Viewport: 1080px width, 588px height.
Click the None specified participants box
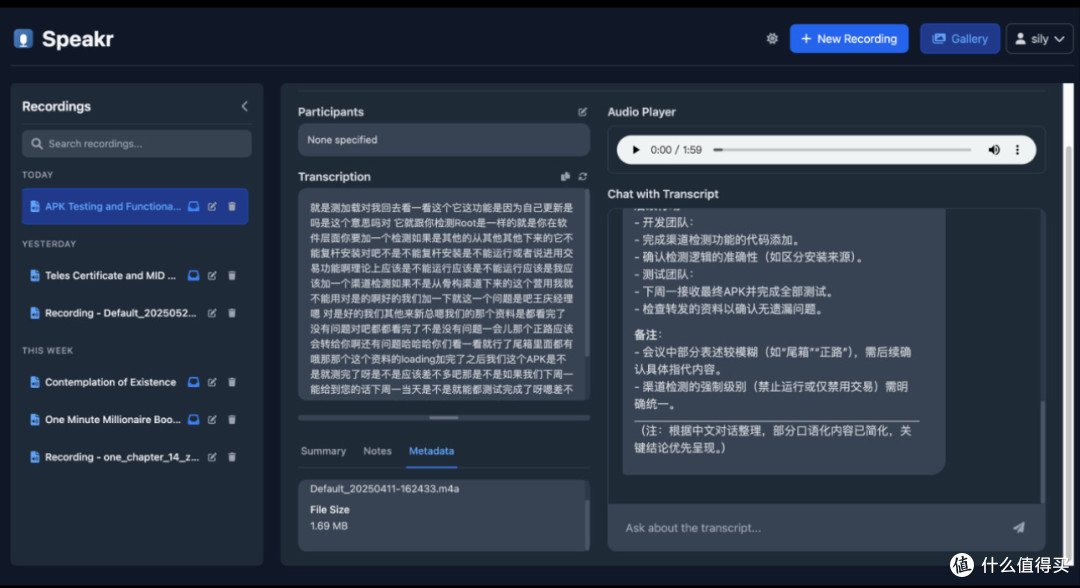444,140
